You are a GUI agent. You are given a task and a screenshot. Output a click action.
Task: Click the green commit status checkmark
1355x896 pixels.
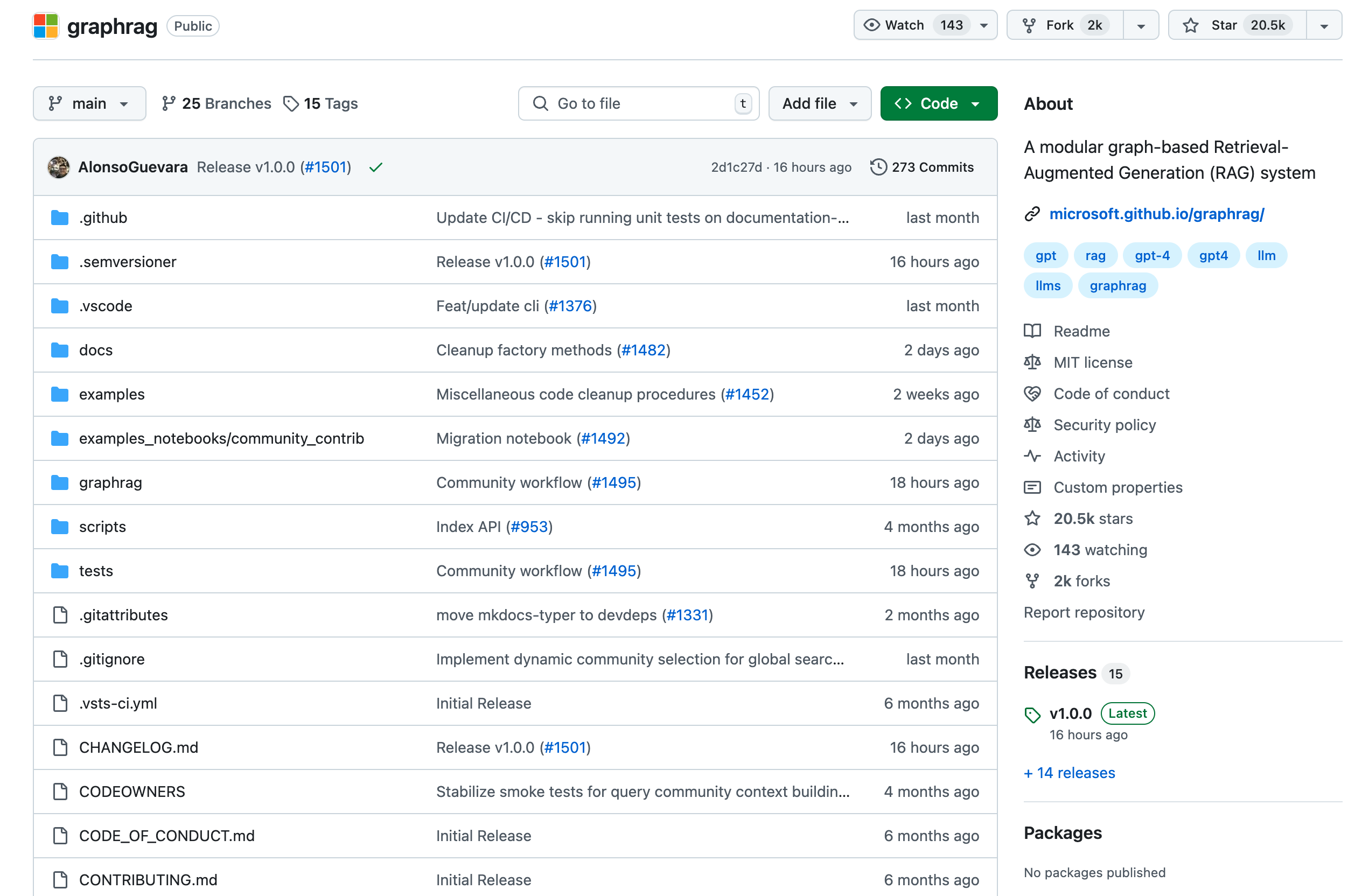[x=375, y=167]
